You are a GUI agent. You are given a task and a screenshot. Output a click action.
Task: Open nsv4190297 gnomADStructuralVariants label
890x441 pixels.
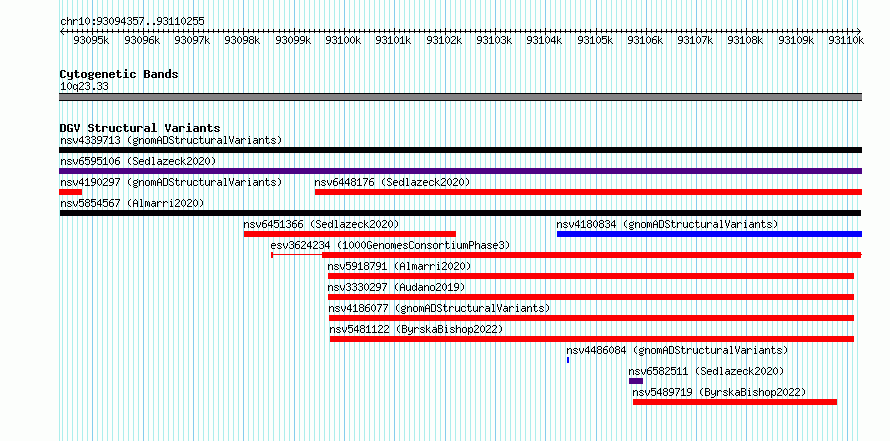[171, 182]
